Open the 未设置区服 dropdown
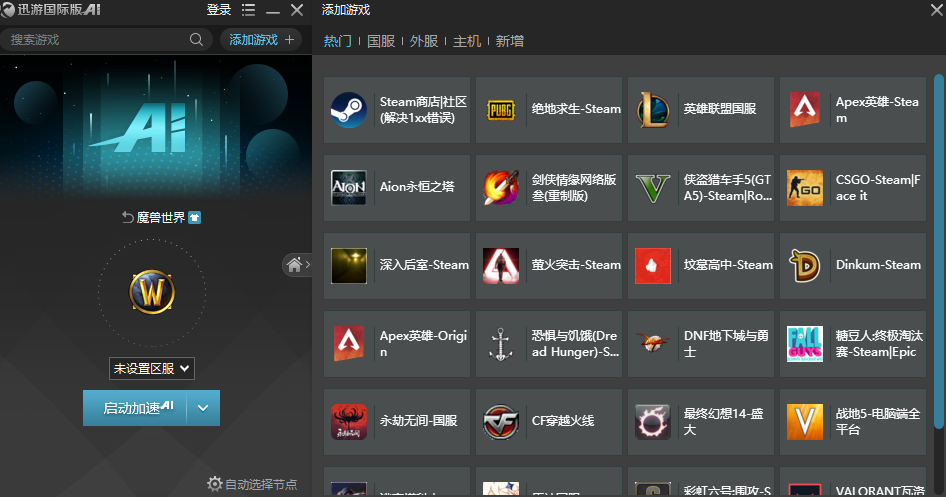946x497 pixels. pyautogui.click(x=151, y=369)
